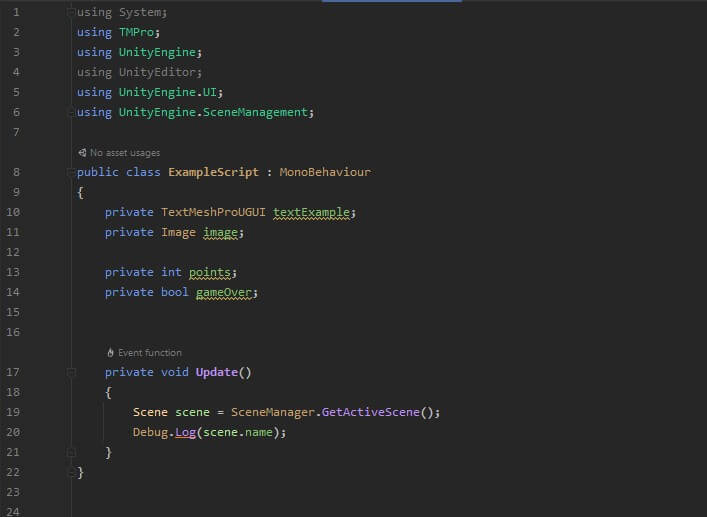Click line number 24 in gutter
Screen dimensions: 707x517
click(13, 512)
